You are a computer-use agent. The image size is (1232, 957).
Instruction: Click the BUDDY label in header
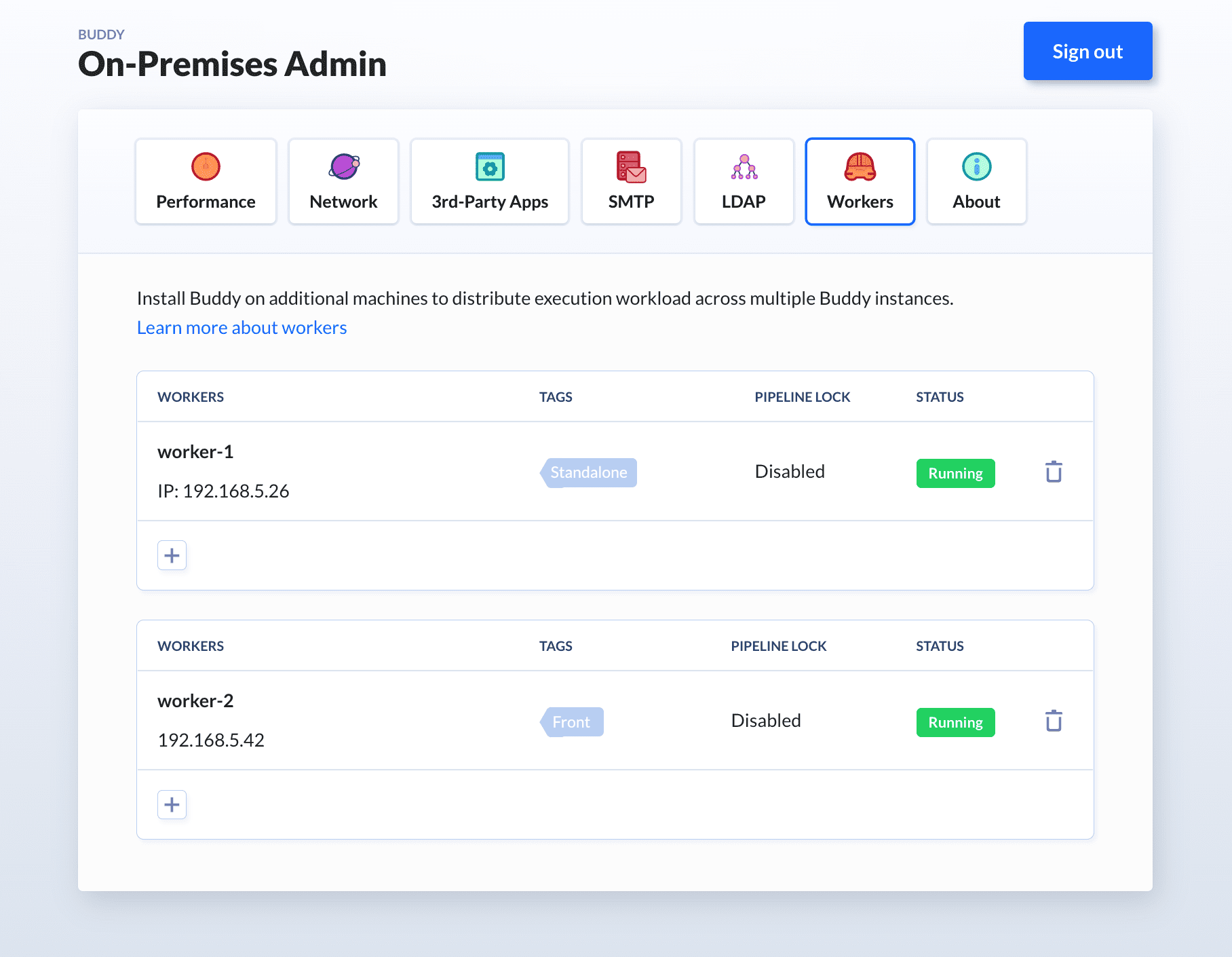pos(101,34)
